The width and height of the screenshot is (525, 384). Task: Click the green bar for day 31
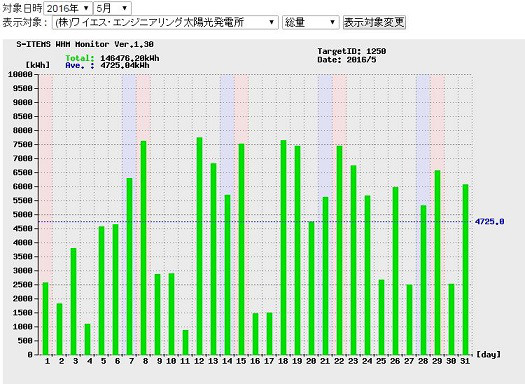click(x=465, y=270)
